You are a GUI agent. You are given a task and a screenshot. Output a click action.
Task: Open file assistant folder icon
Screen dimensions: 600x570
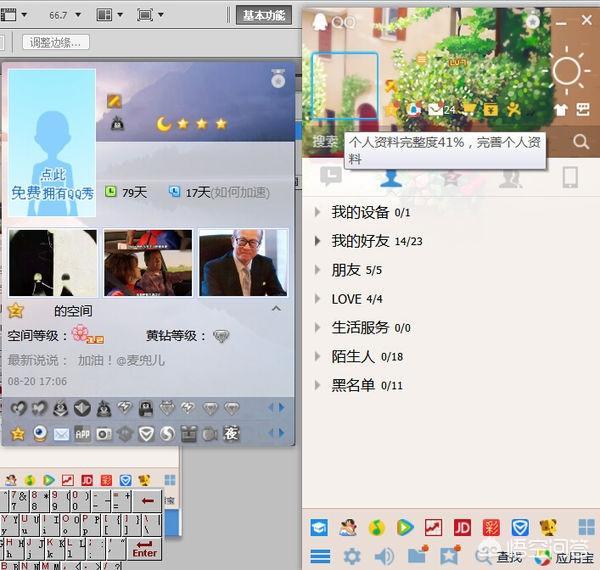pos(418,555)
